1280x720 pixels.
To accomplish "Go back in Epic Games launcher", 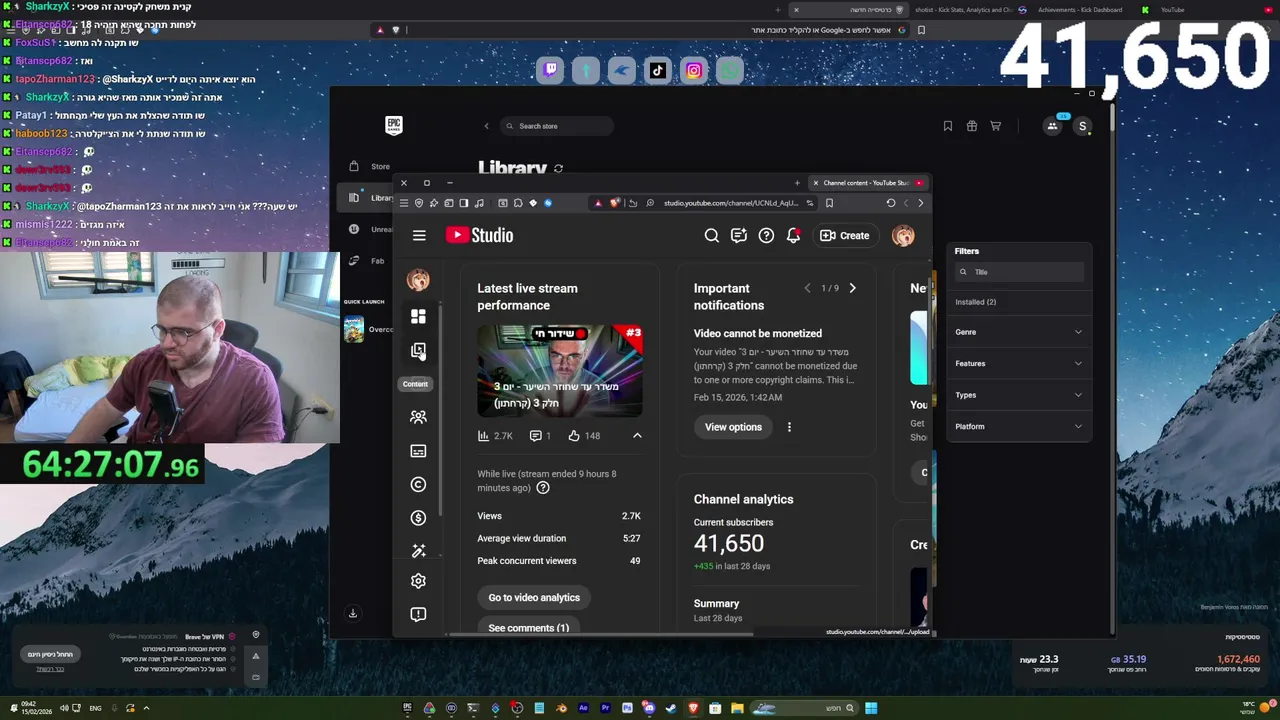I will pyautogui.click(x=487, y=126).
